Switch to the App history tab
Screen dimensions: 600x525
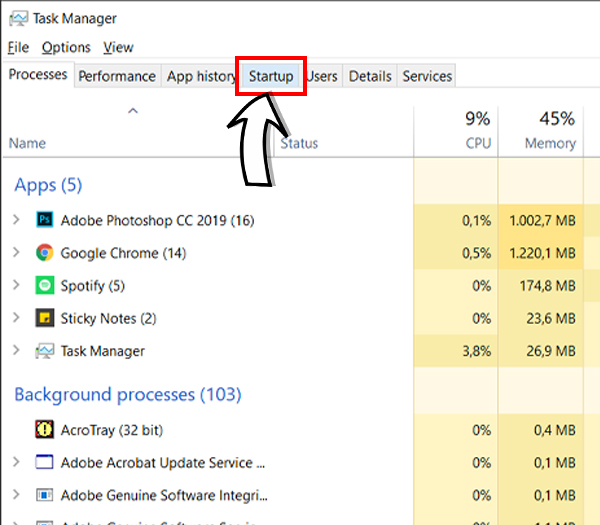click(x=201, y=76)
